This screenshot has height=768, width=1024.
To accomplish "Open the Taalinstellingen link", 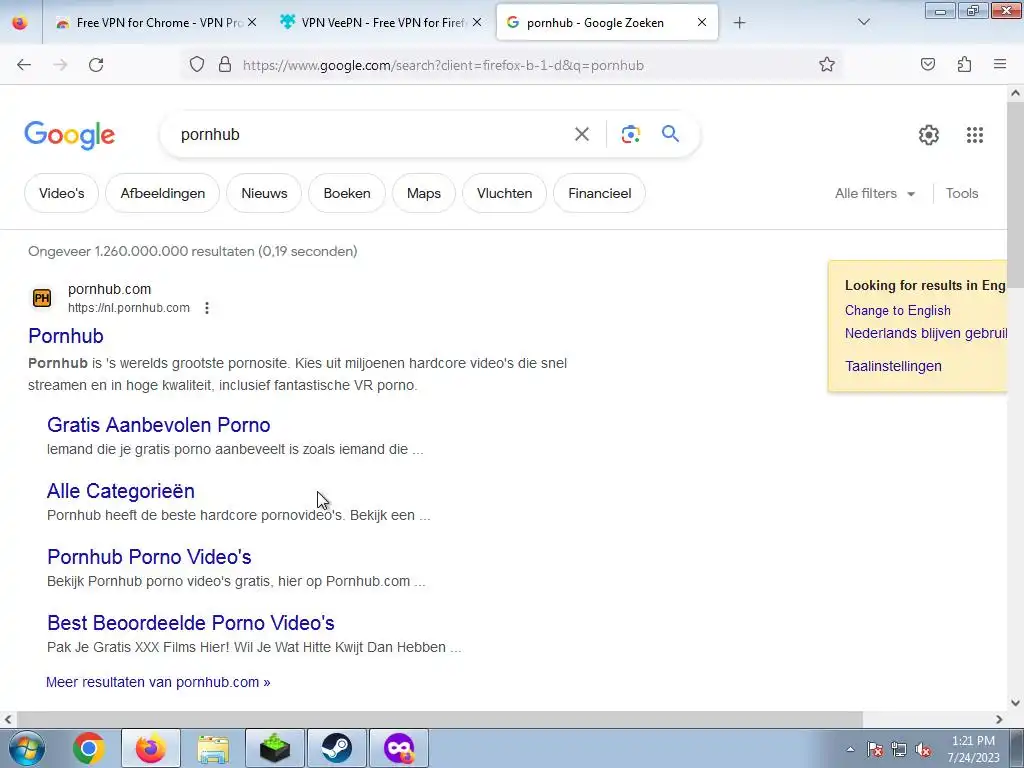I will pos(893,366).
